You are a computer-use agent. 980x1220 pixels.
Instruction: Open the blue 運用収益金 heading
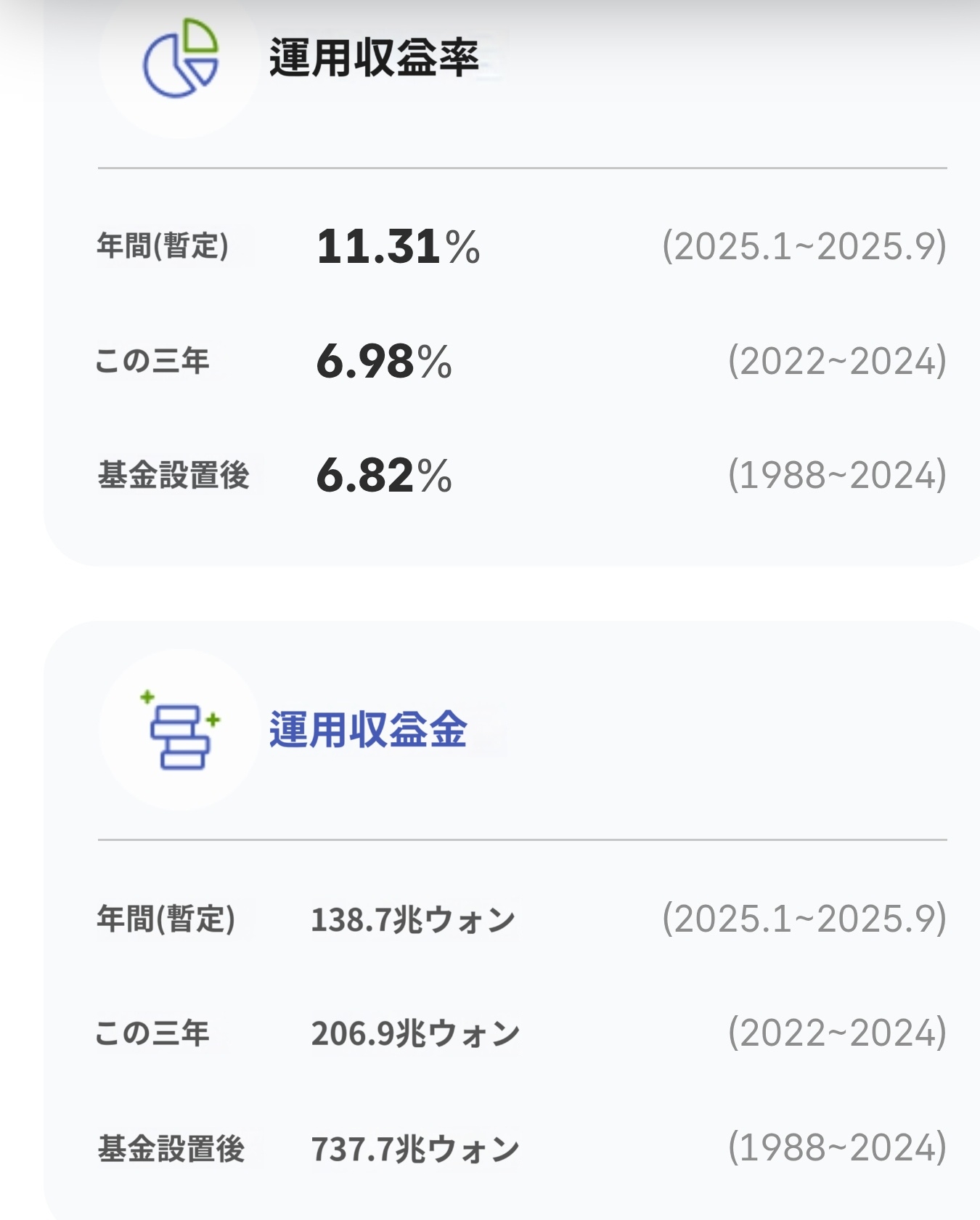coord(368,729)
